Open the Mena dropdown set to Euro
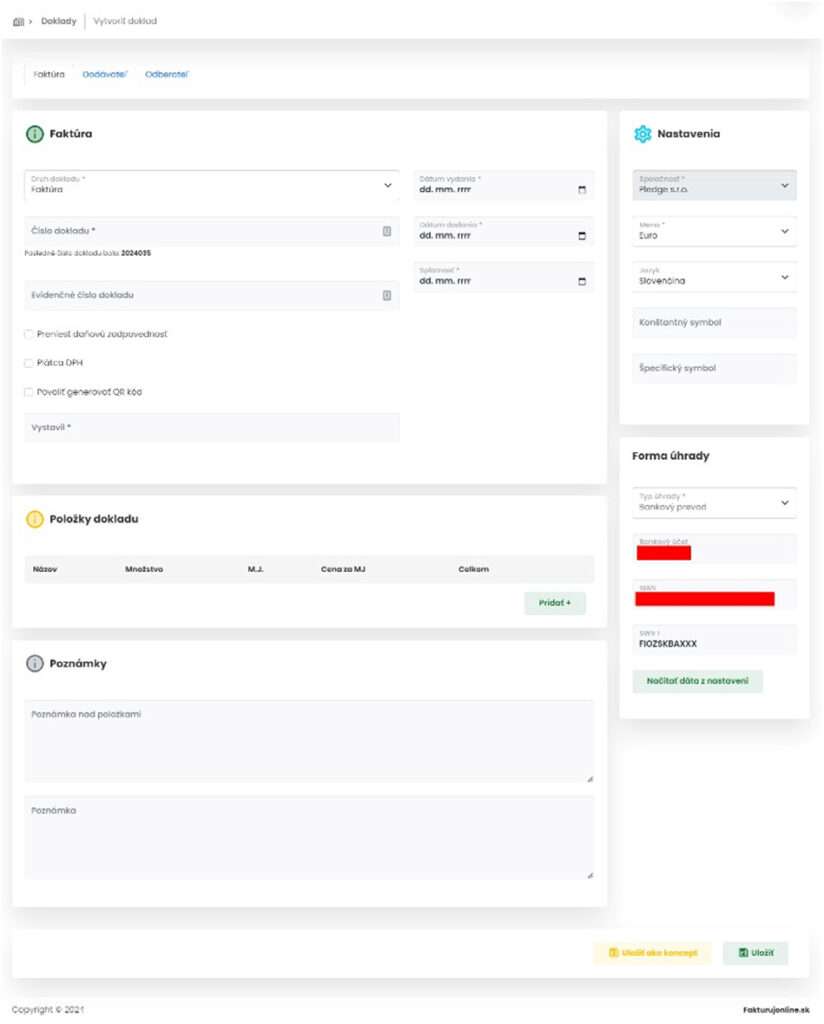The width and height of the screenshot is (824, 1024). point(714,231)
